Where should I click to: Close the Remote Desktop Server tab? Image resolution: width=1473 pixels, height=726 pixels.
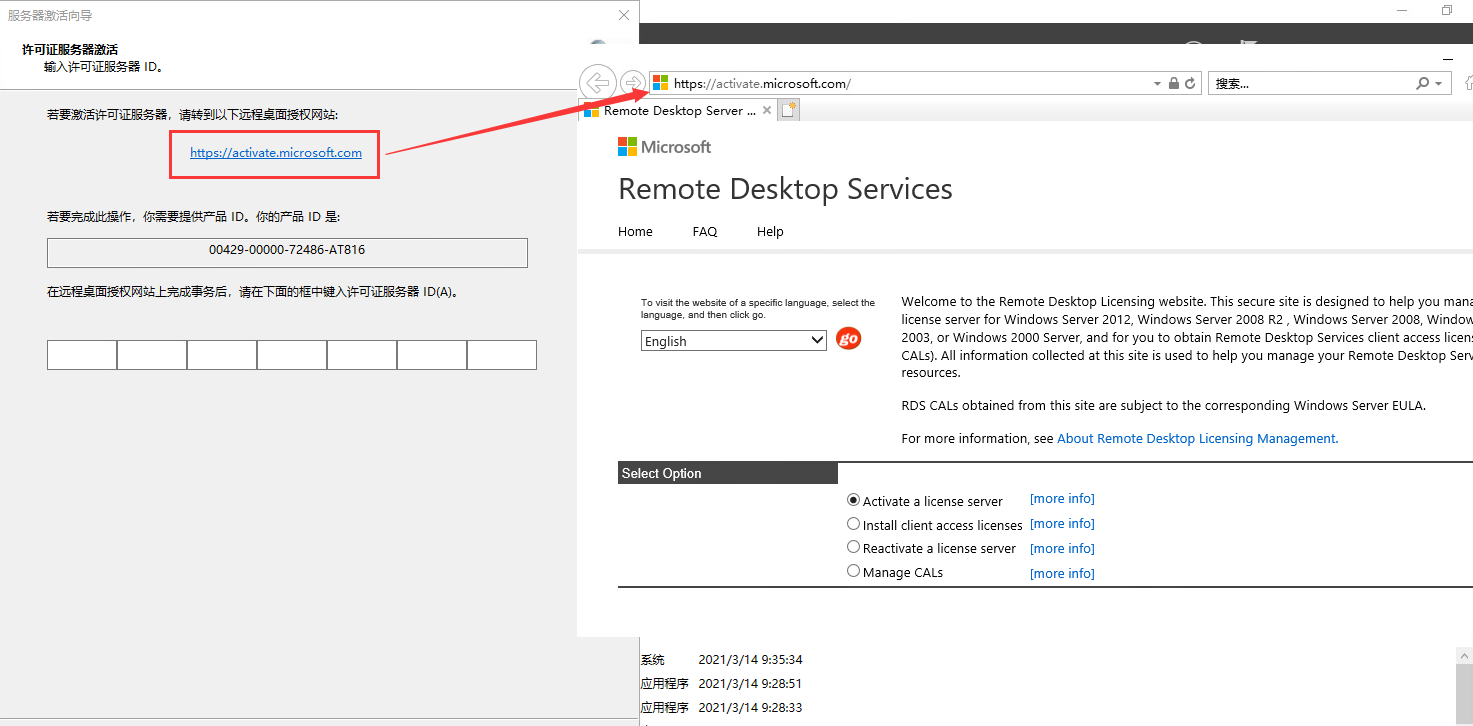767,111
